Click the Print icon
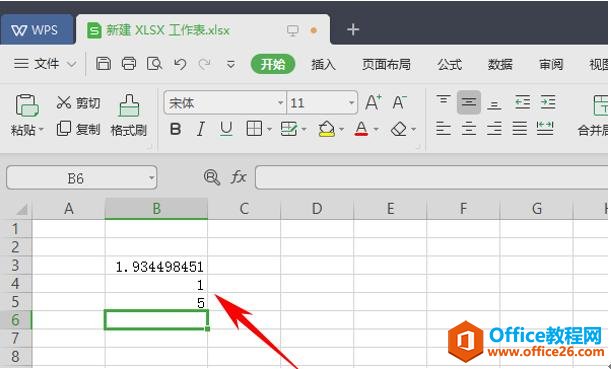611x369 pixels. click(129, 64)
